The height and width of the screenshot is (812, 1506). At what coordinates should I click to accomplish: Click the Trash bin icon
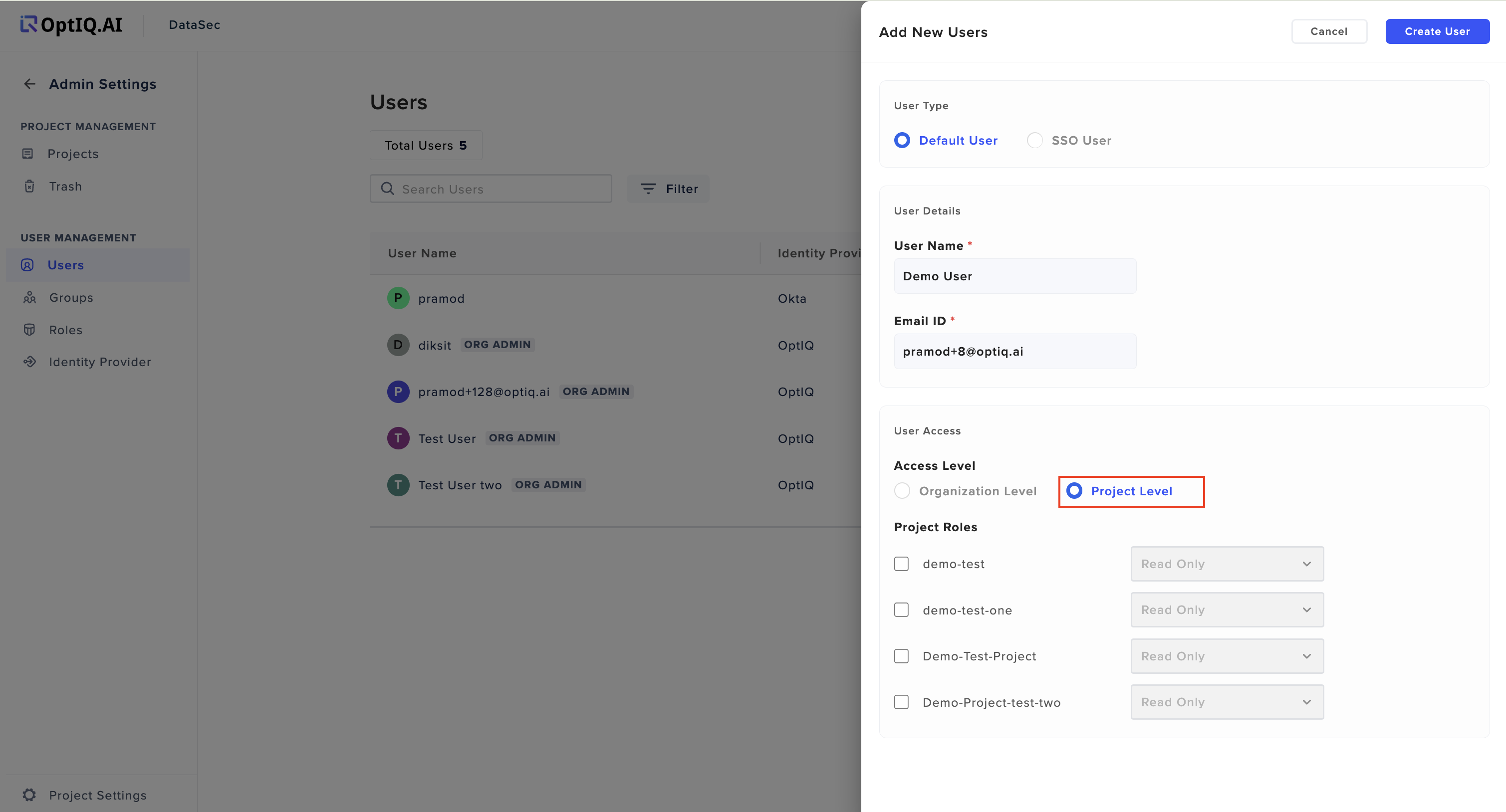pyautogui.click(x=29, y=187)
